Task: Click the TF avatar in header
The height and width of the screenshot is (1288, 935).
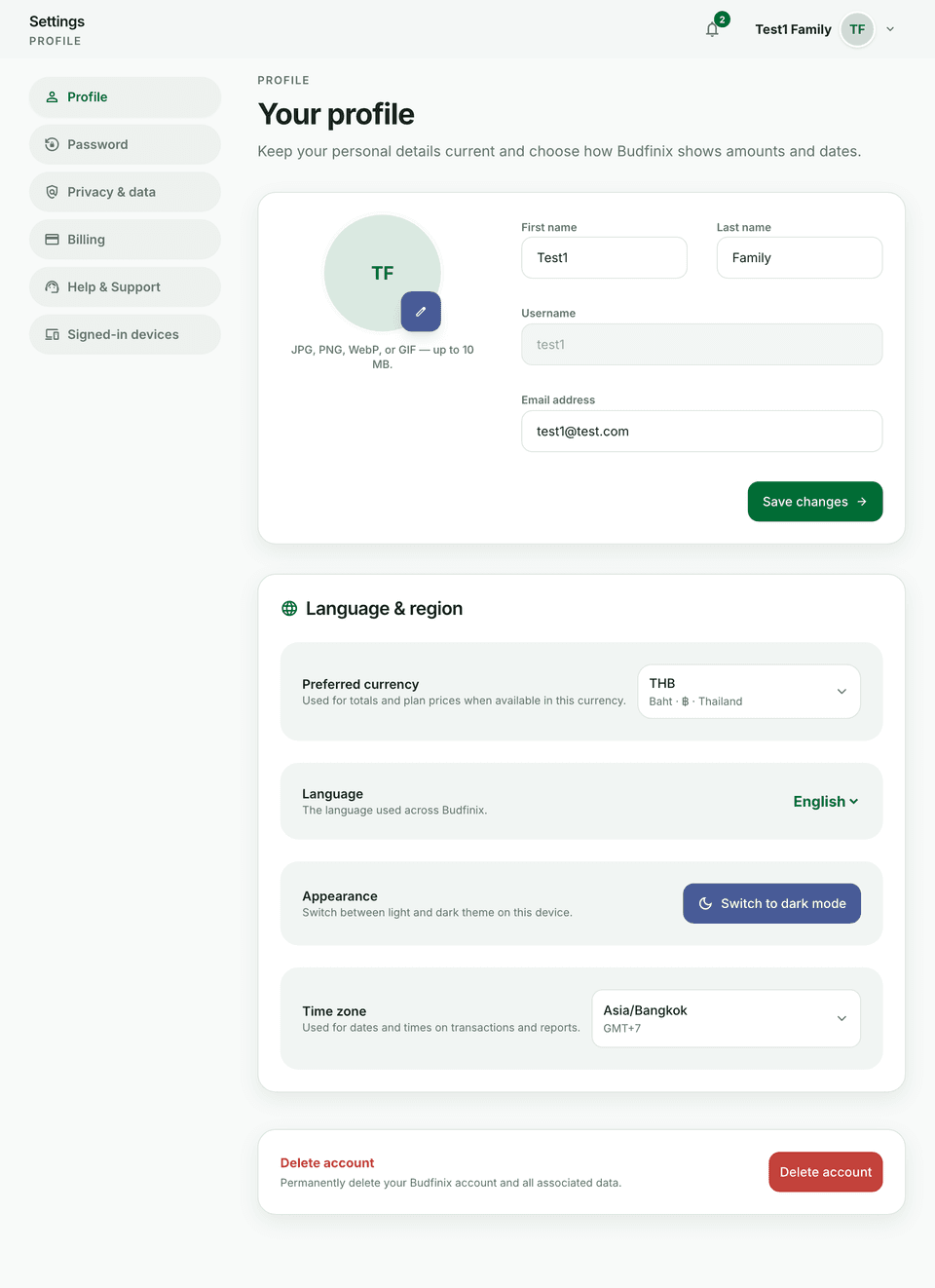Action: click(x=857, y=29)
